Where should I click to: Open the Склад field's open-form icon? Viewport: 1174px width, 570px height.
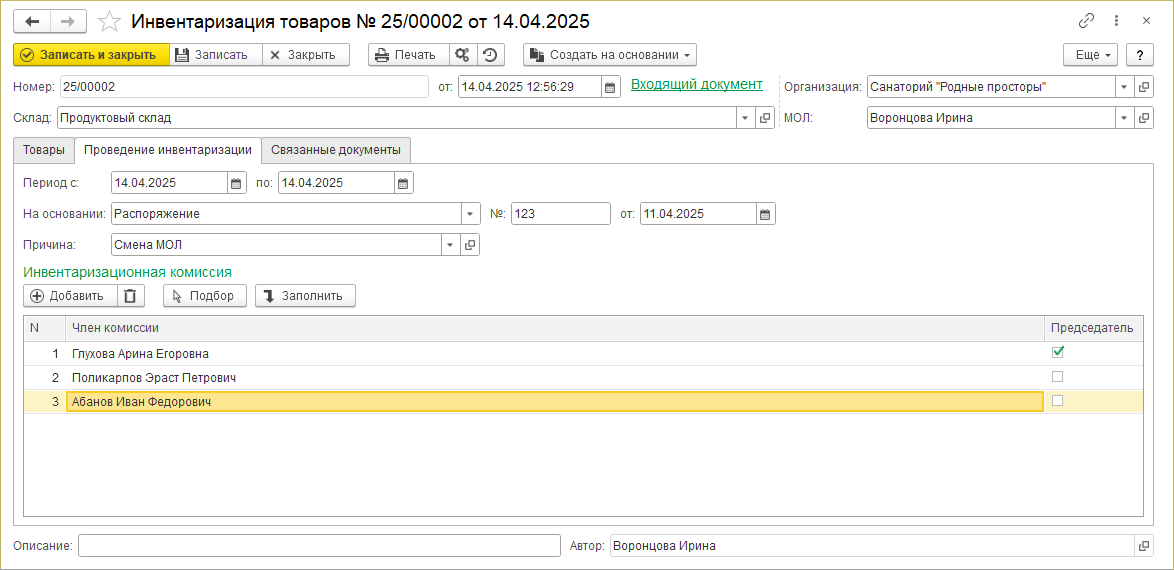point(765,118)
